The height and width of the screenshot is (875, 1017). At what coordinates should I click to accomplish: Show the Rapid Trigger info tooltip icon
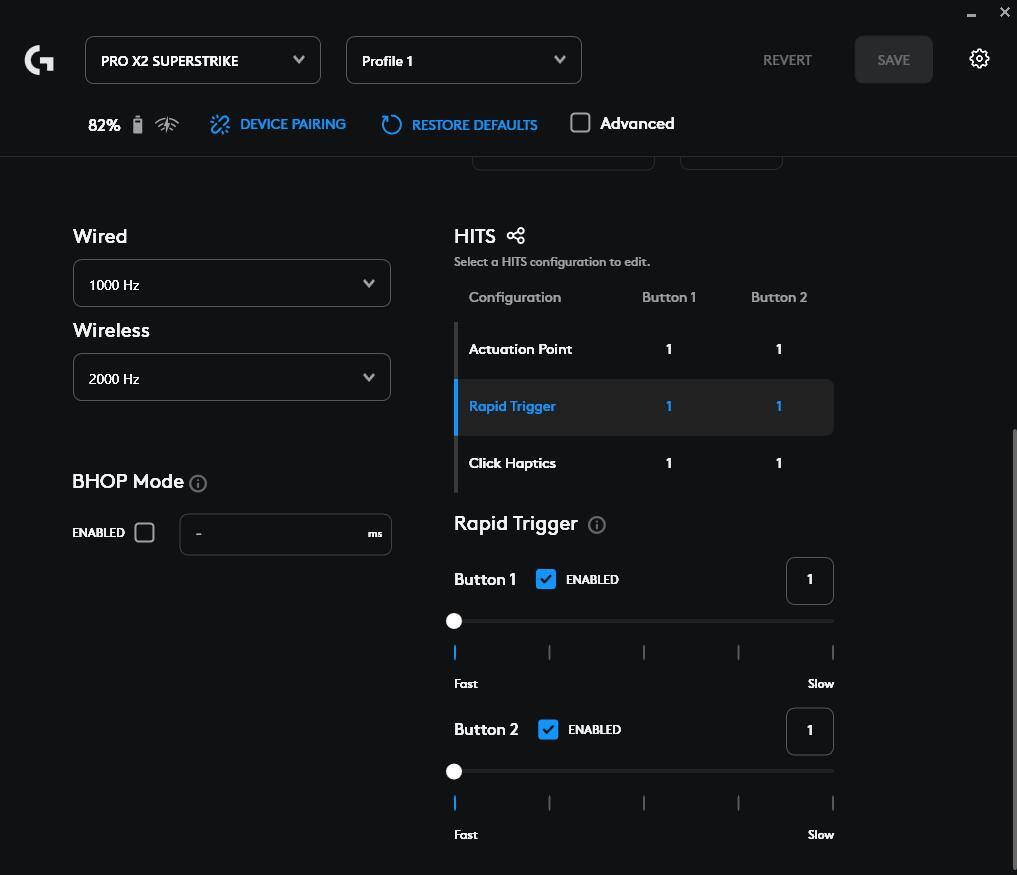(597, 525)
